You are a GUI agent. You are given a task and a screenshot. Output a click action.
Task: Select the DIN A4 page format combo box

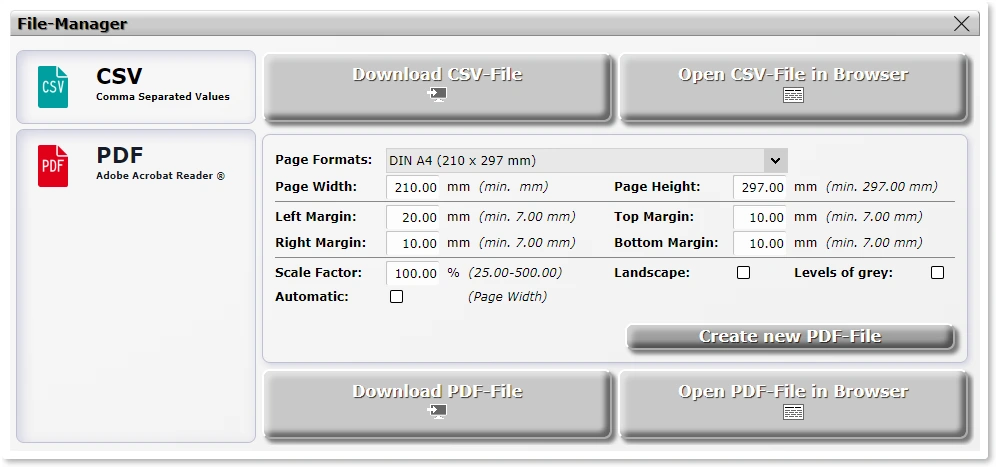pos(572,161)
